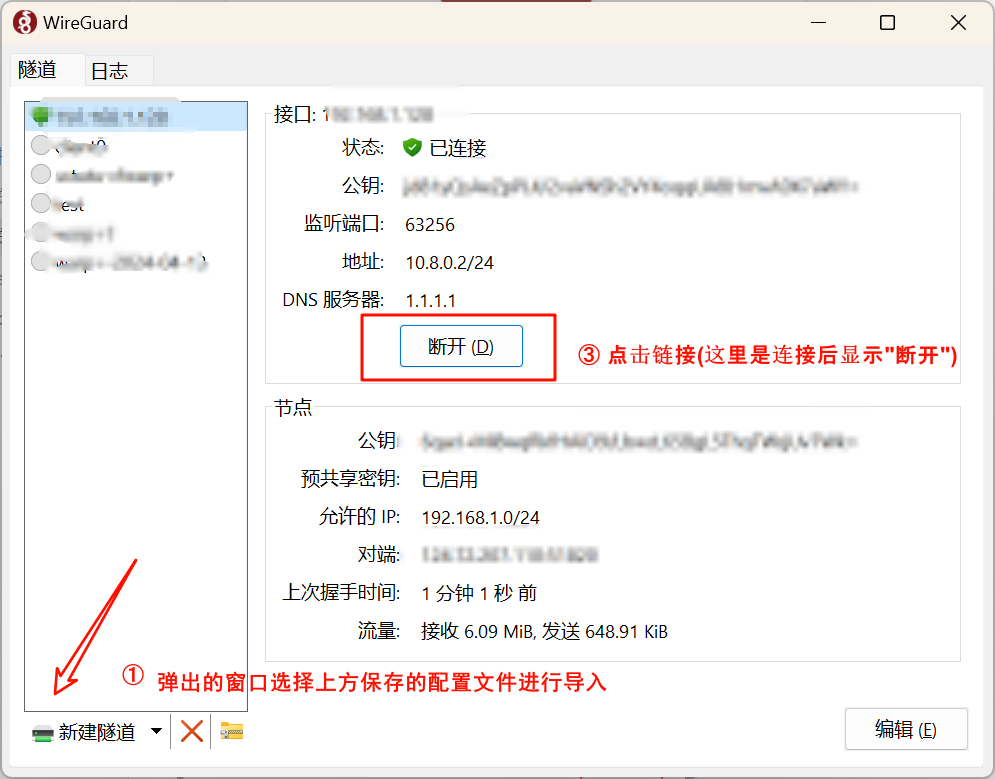Viewport: 995px width, 779px height.
Task: Click the allowed IP value 192.168.1.0/24
Action: [x=480, y=518]
